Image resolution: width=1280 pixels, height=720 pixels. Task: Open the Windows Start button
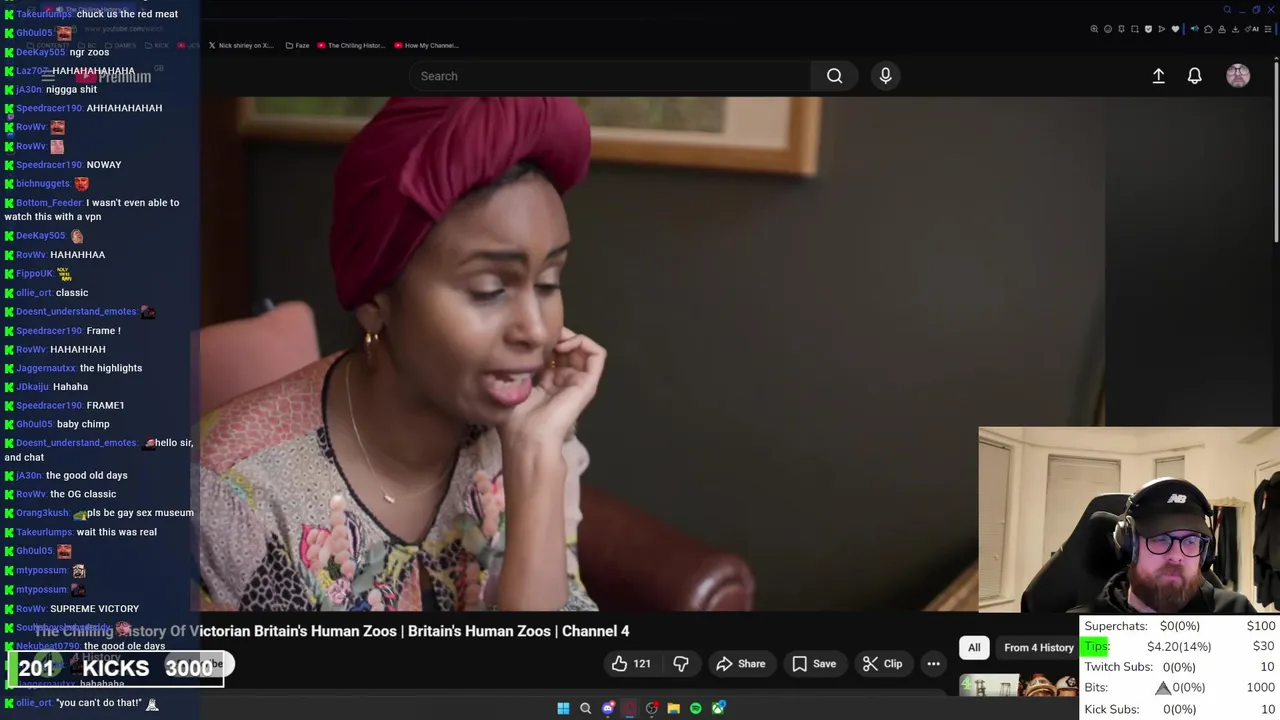point(563,709)
